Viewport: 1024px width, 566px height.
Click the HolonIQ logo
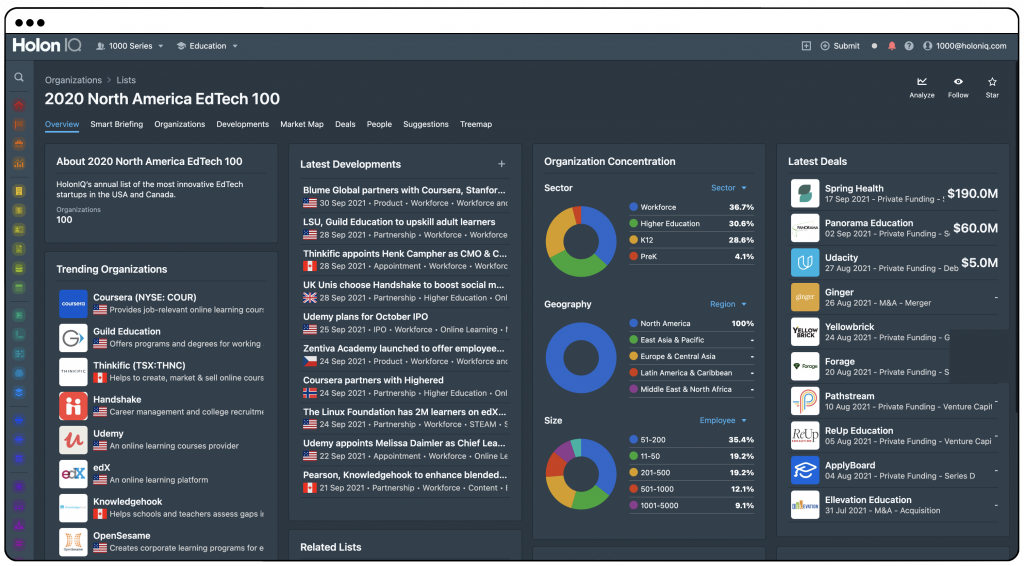47,45
